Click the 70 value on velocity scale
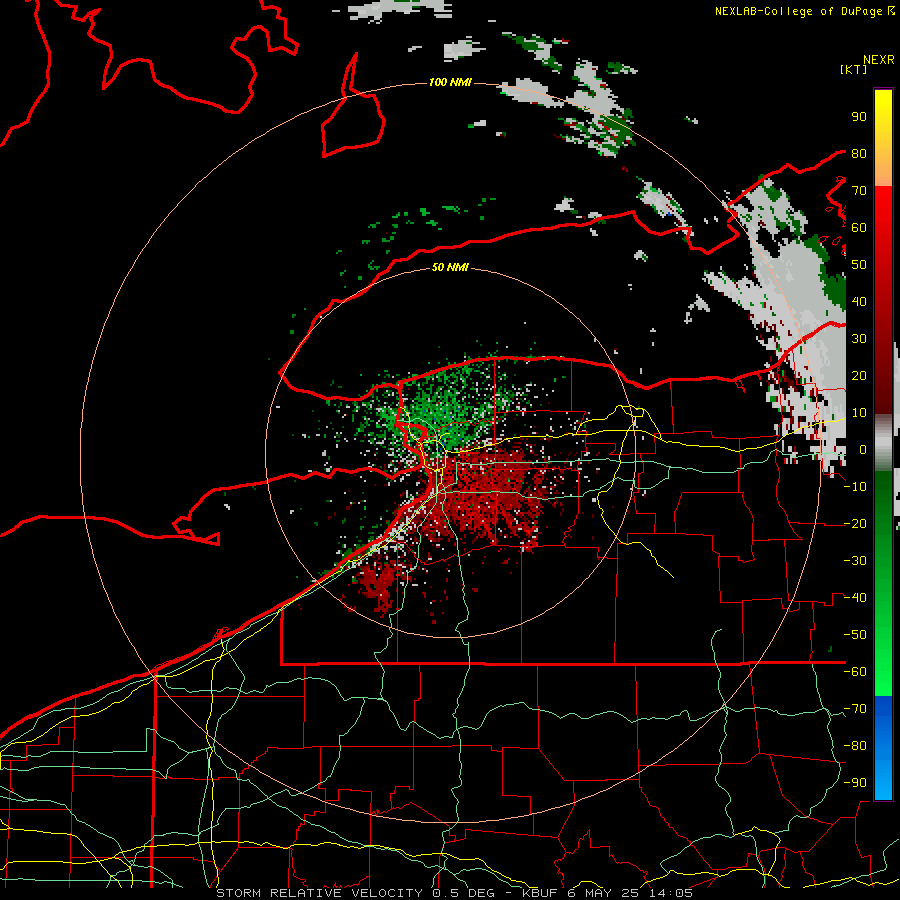The width and height of the screenshot is (900, 900). 859,191
